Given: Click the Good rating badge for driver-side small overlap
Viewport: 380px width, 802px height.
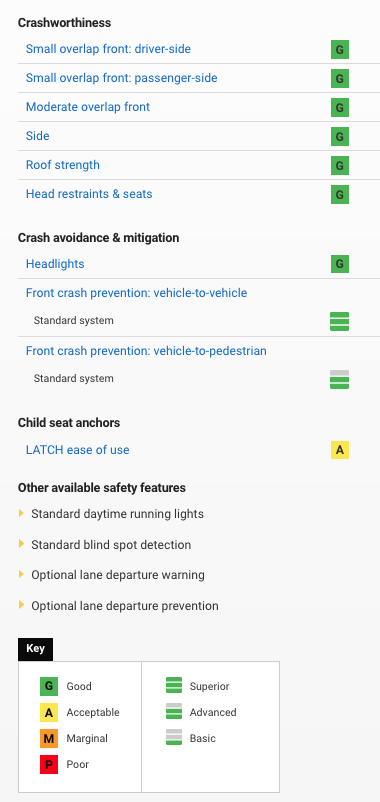Looking at the screenshot, I should 340,50.
